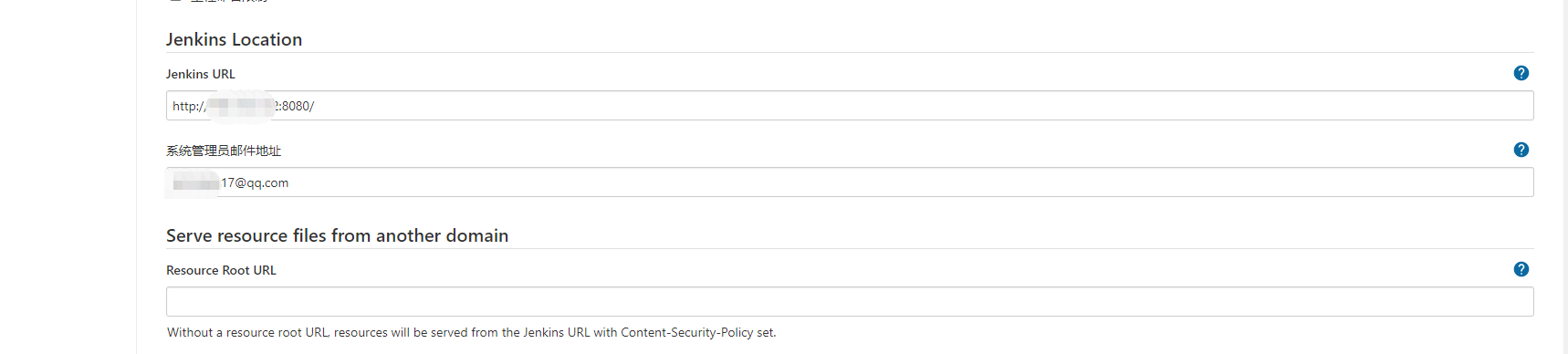
Task: Click the empty Resource Root URL input
Action: 850,302
